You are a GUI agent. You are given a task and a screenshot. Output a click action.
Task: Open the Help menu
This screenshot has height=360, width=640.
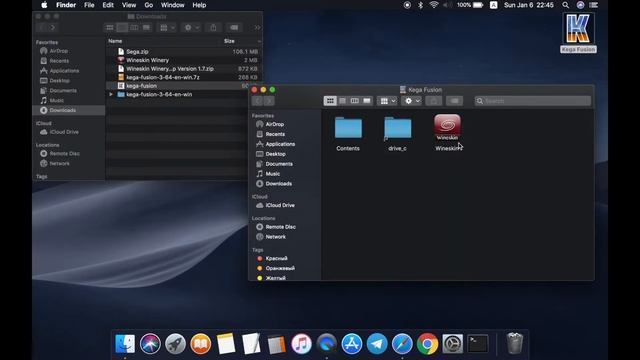[x=199, y=5]
